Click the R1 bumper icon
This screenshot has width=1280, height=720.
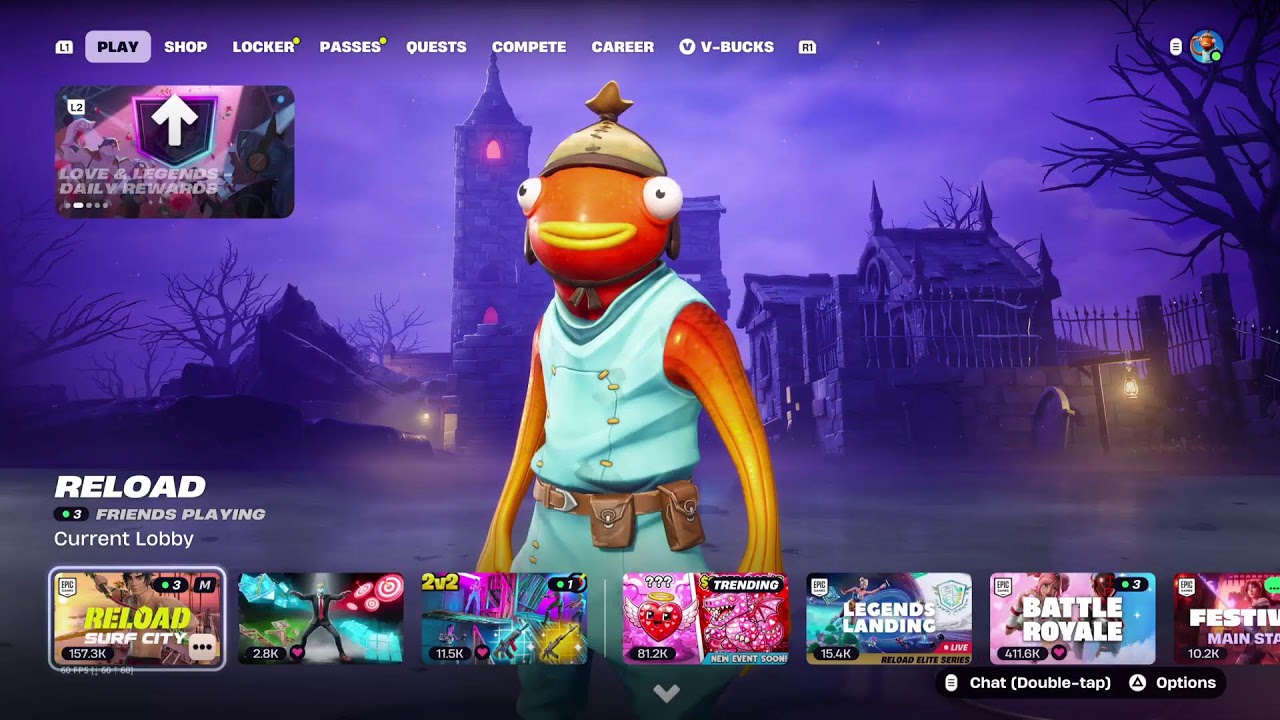[x=807, y=47]
